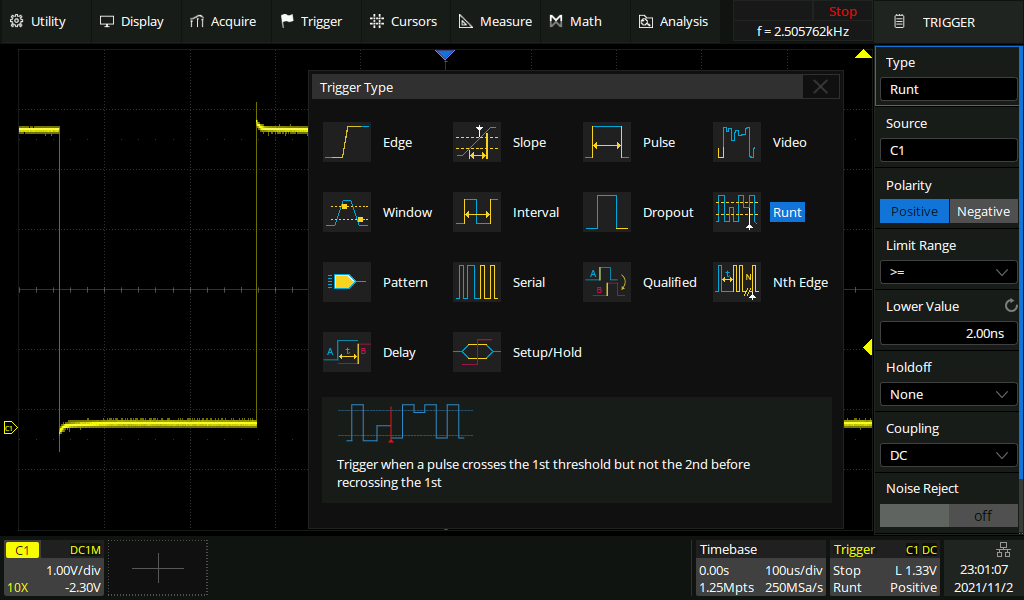Click the Lower Value input field

948,333
